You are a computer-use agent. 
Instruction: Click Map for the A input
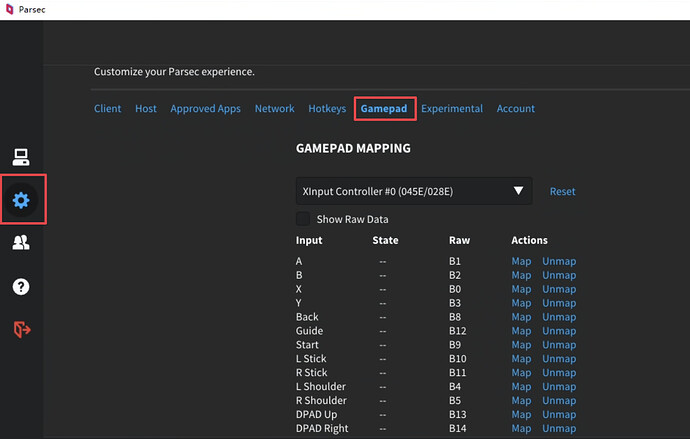(521, 261)
